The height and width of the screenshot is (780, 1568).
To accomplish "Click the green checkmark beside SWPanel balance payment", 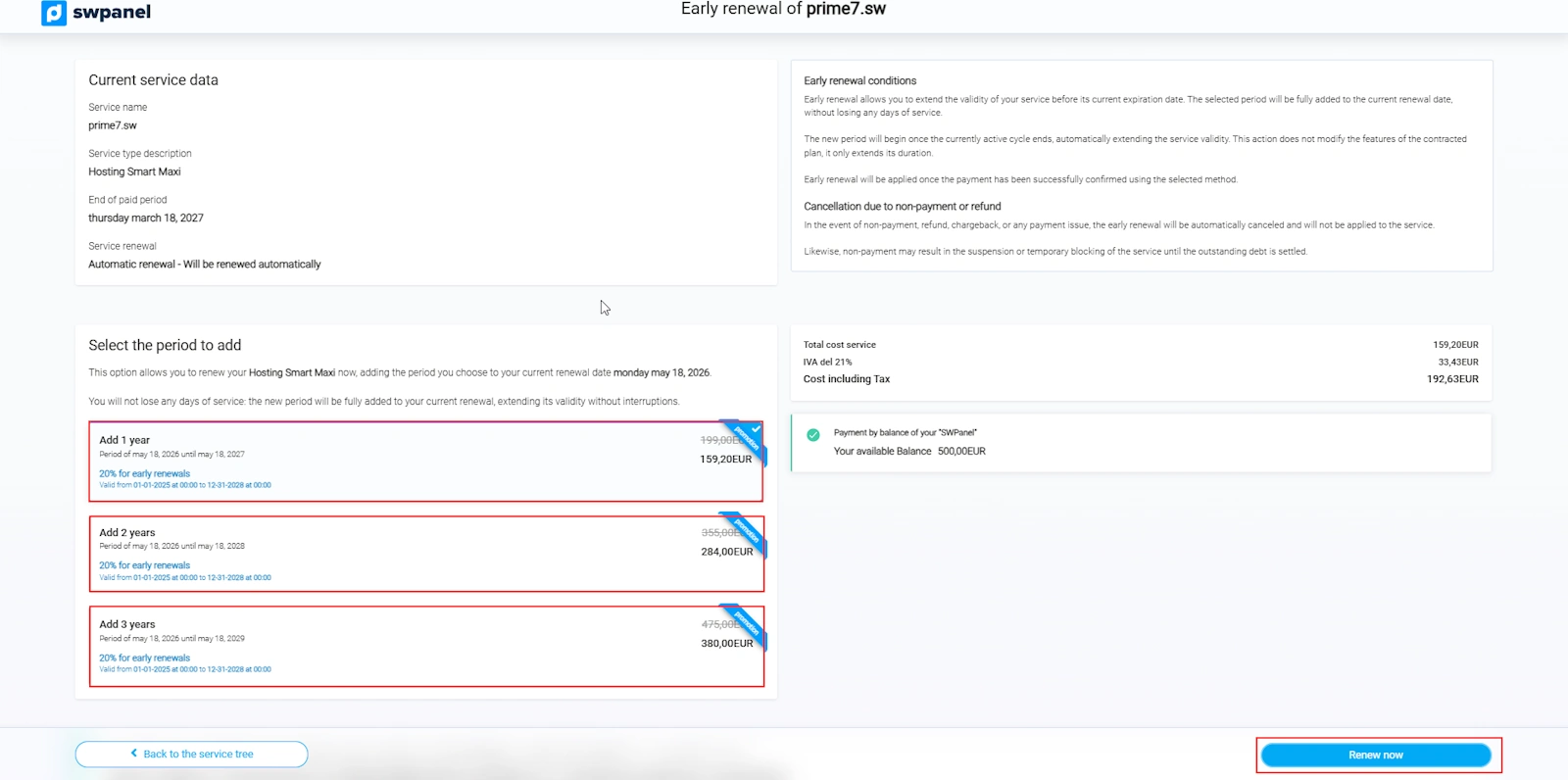I will click(x=812, y=435).
